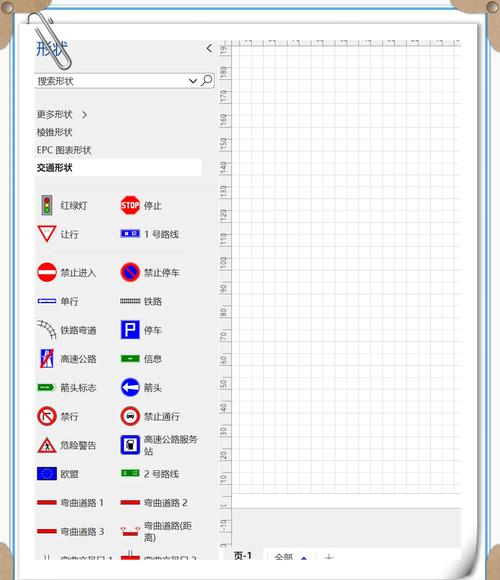Image resolution: width=500 pixels, height=580 pixels.
Task: Open the 棱锥形状 stencil
Action: pyautogui.click(x=54, y=132)
